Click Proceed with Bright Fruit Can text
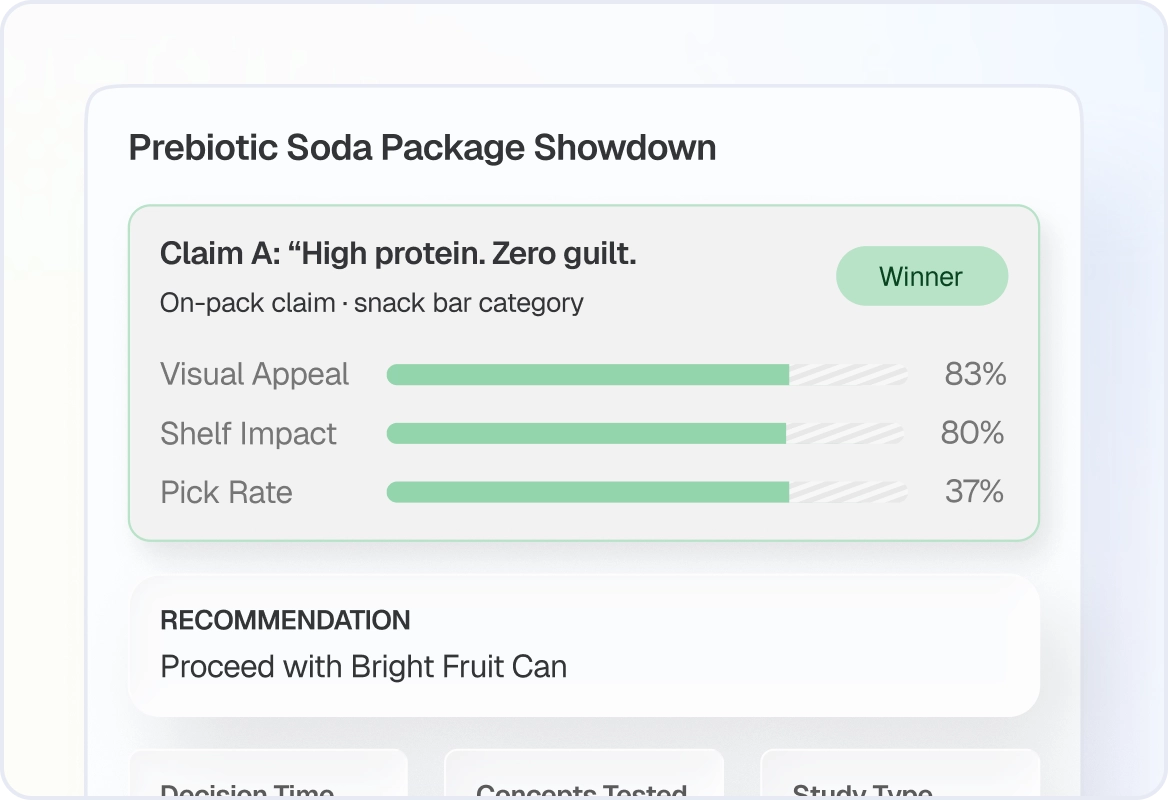This screenshot has width=1168, height=800. [x=364, y=667]
